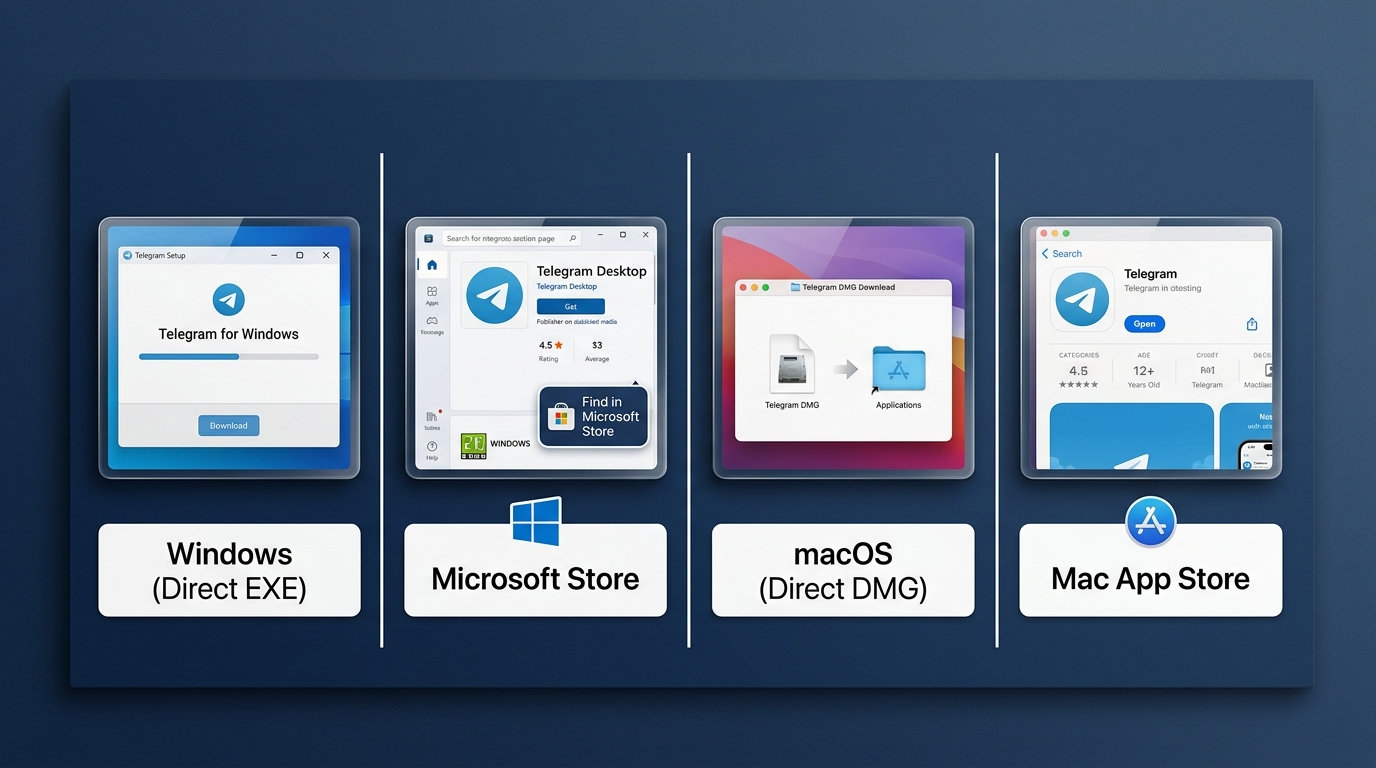
Task: Click the 'Microsoft Store' caption card
Action: pyautogui.click(x=535, y=570)
